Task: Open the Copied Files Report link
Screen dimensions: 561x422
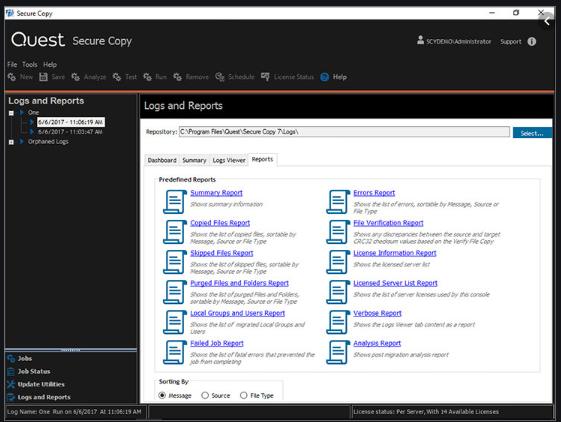Action: (220, 223)
